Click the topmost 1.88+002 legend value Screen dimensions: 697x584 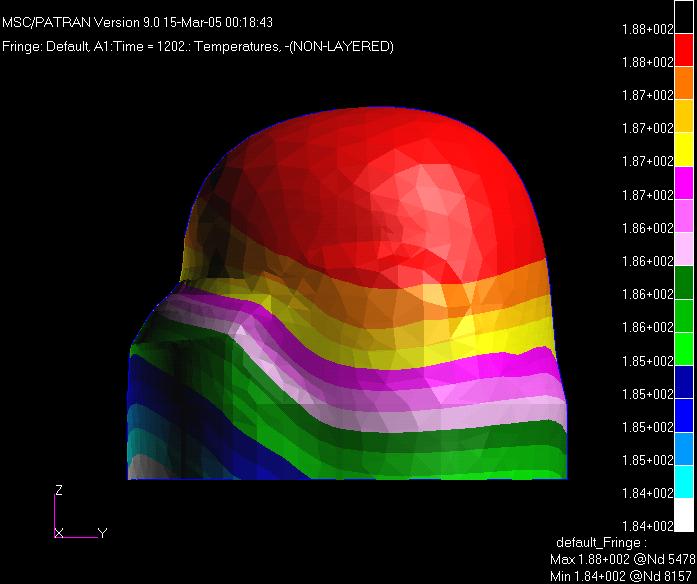tap(647, 30)
